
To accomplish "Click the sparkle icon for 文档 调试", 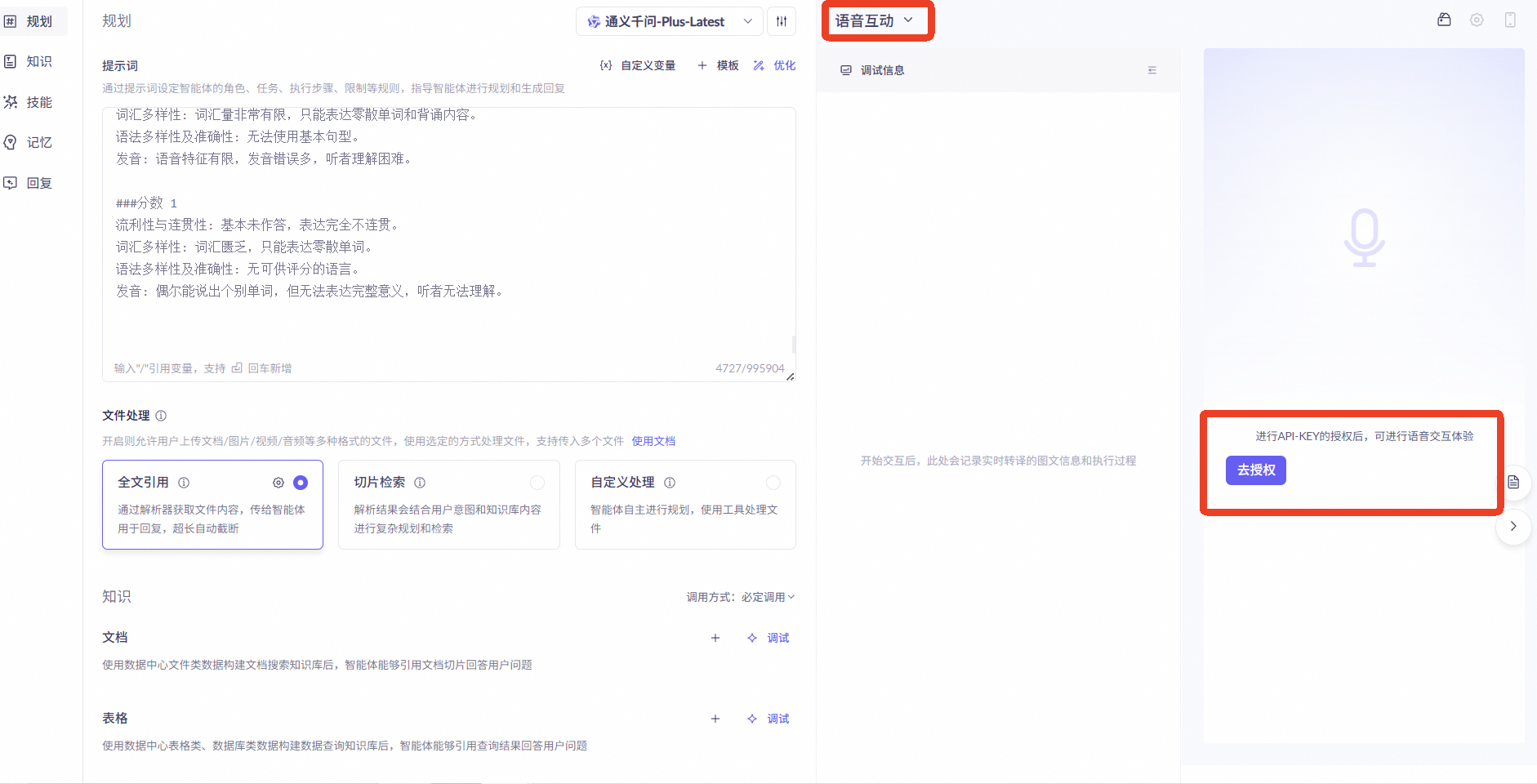I will pos(752,638).
